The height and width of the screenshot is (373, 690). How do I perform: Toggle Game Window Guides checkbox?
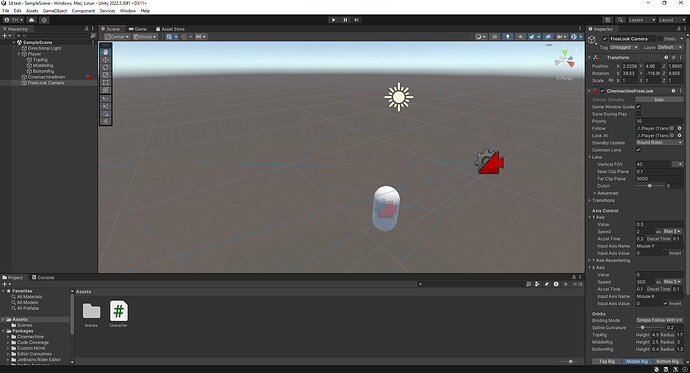pyautogui.click(x=639, y=106)
